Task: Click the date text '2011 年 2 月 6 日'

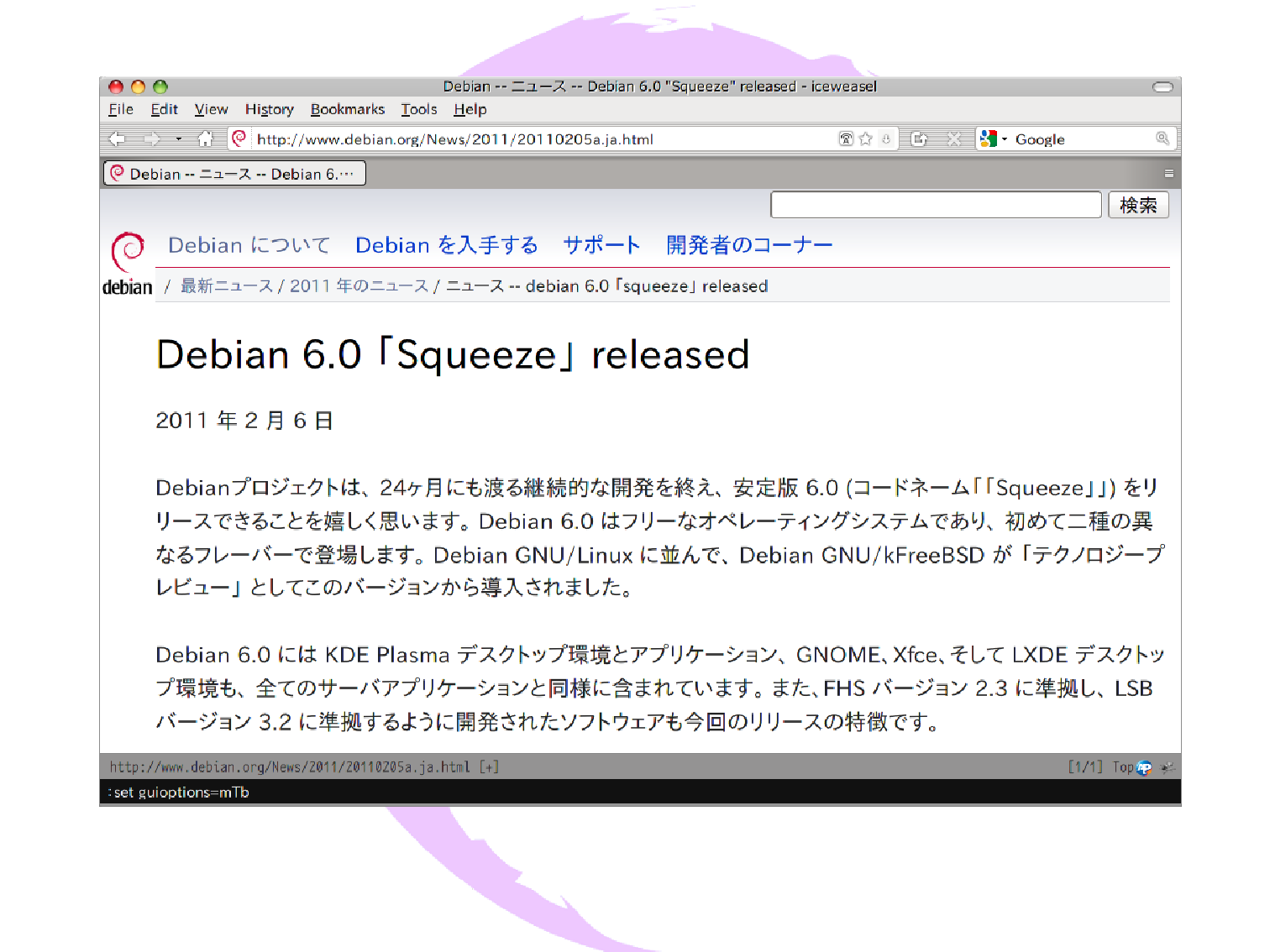Action: [x=244, y=421]
